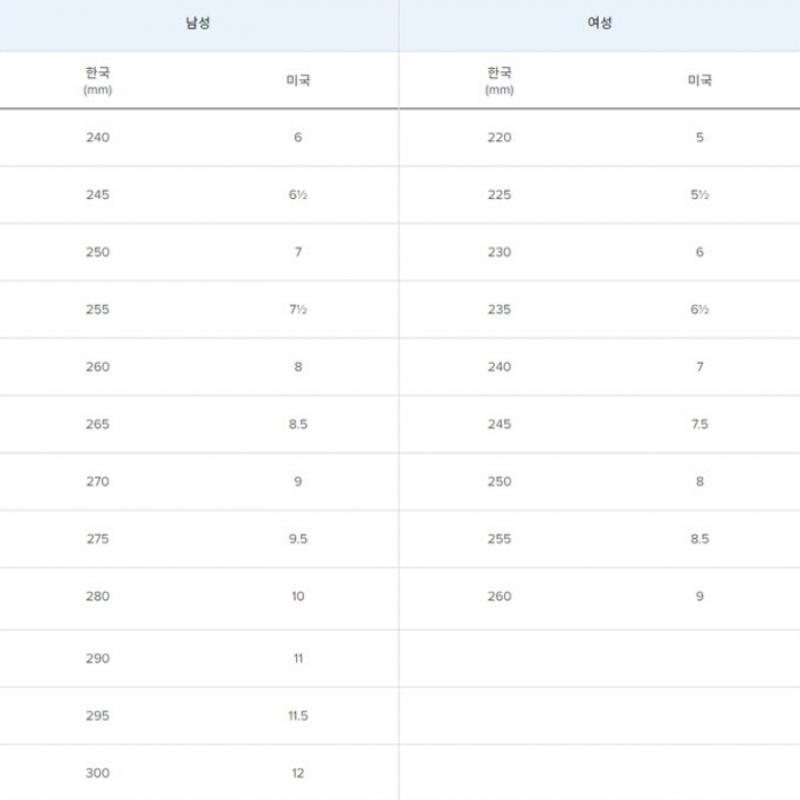Click the men's Korean size 300 cell

(98, 773)
